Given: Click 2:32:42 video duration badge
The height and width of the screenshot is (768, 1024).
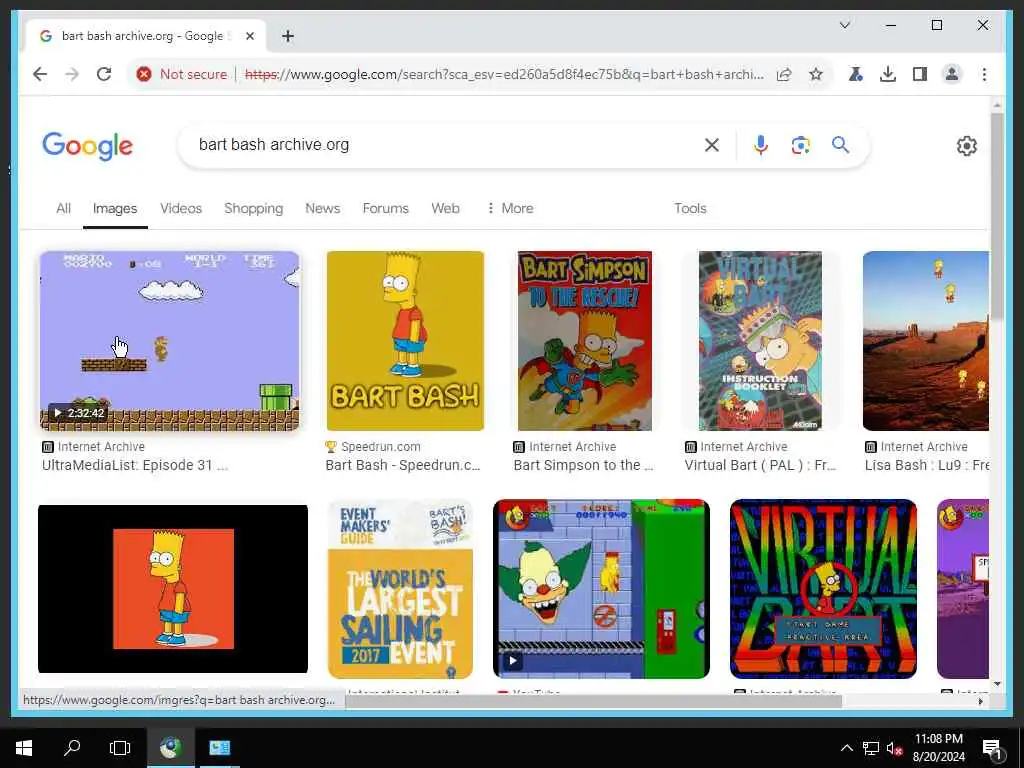Looking at the screenshot, I should pos(78,413).
